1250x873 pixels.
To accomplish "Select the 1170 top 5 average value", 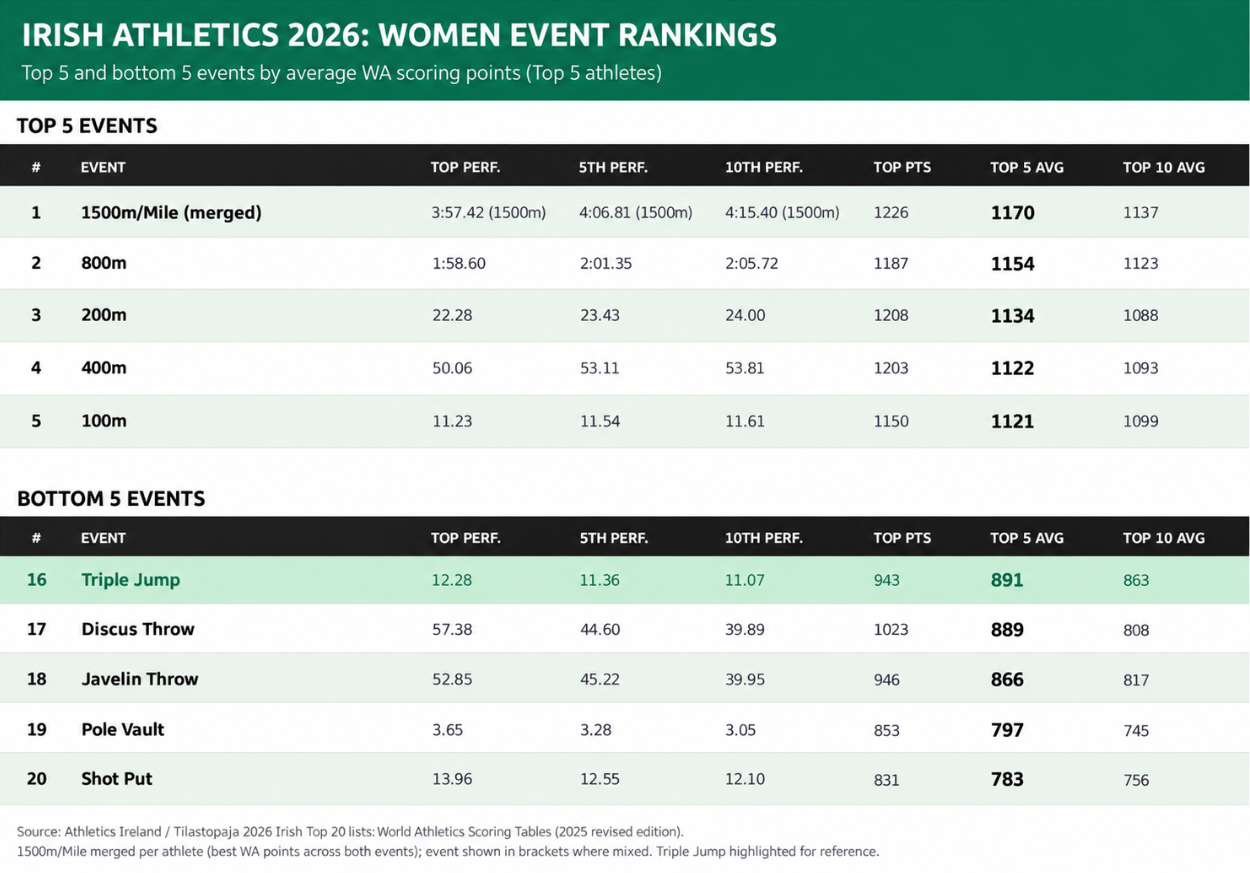I will coord(1012,213).
